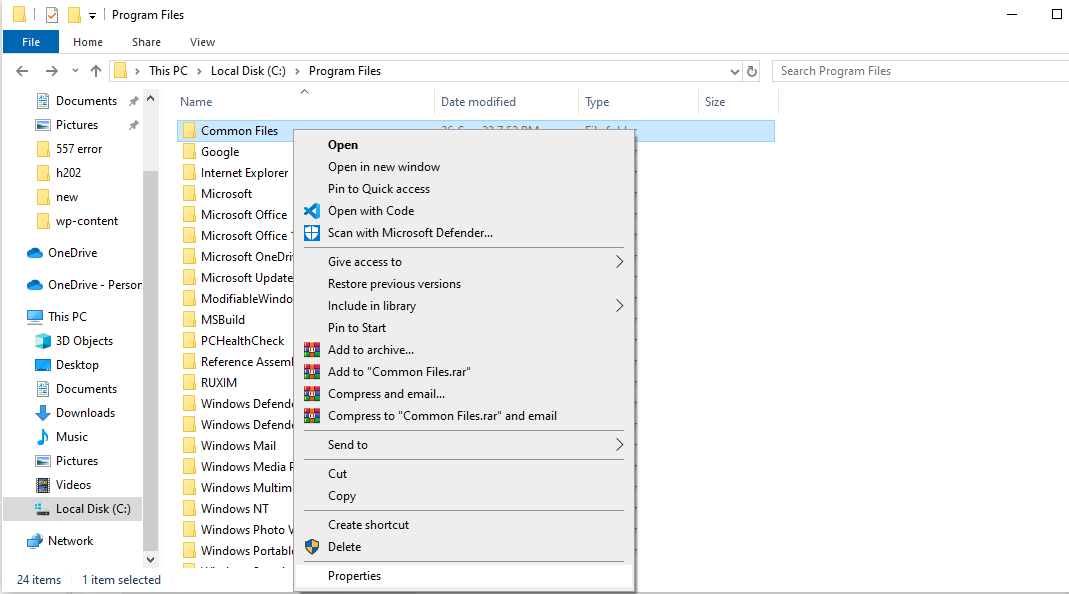Expand the Send to submenu arrow

pyautogui.click(x=619, y=445)
